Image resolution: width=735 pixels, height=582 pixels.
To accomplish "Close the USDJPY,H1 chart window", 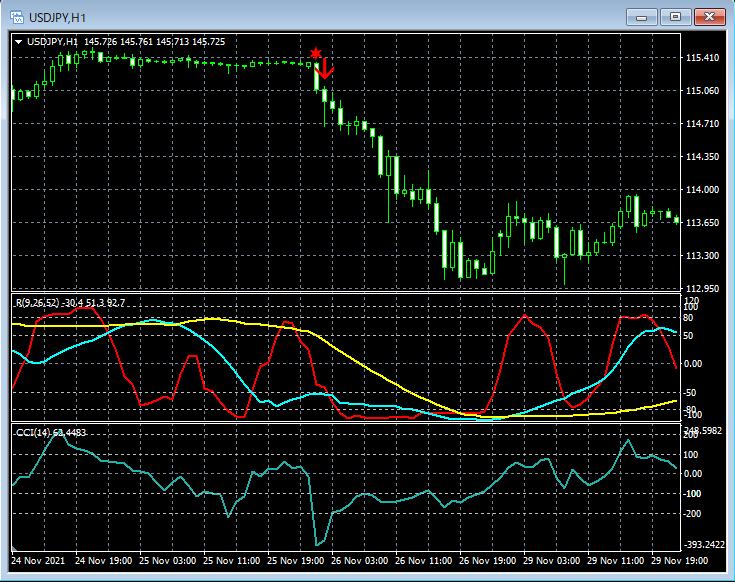I will [711, 16].
